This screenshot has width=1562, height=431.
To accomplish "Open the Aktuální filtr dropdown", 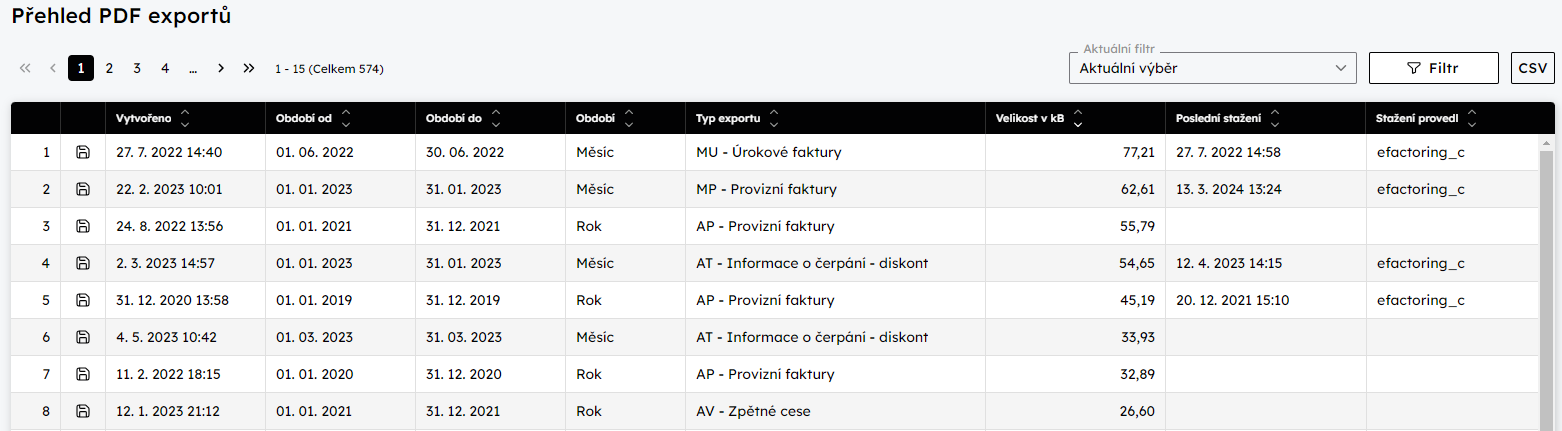I will (x=1212, y=68).
